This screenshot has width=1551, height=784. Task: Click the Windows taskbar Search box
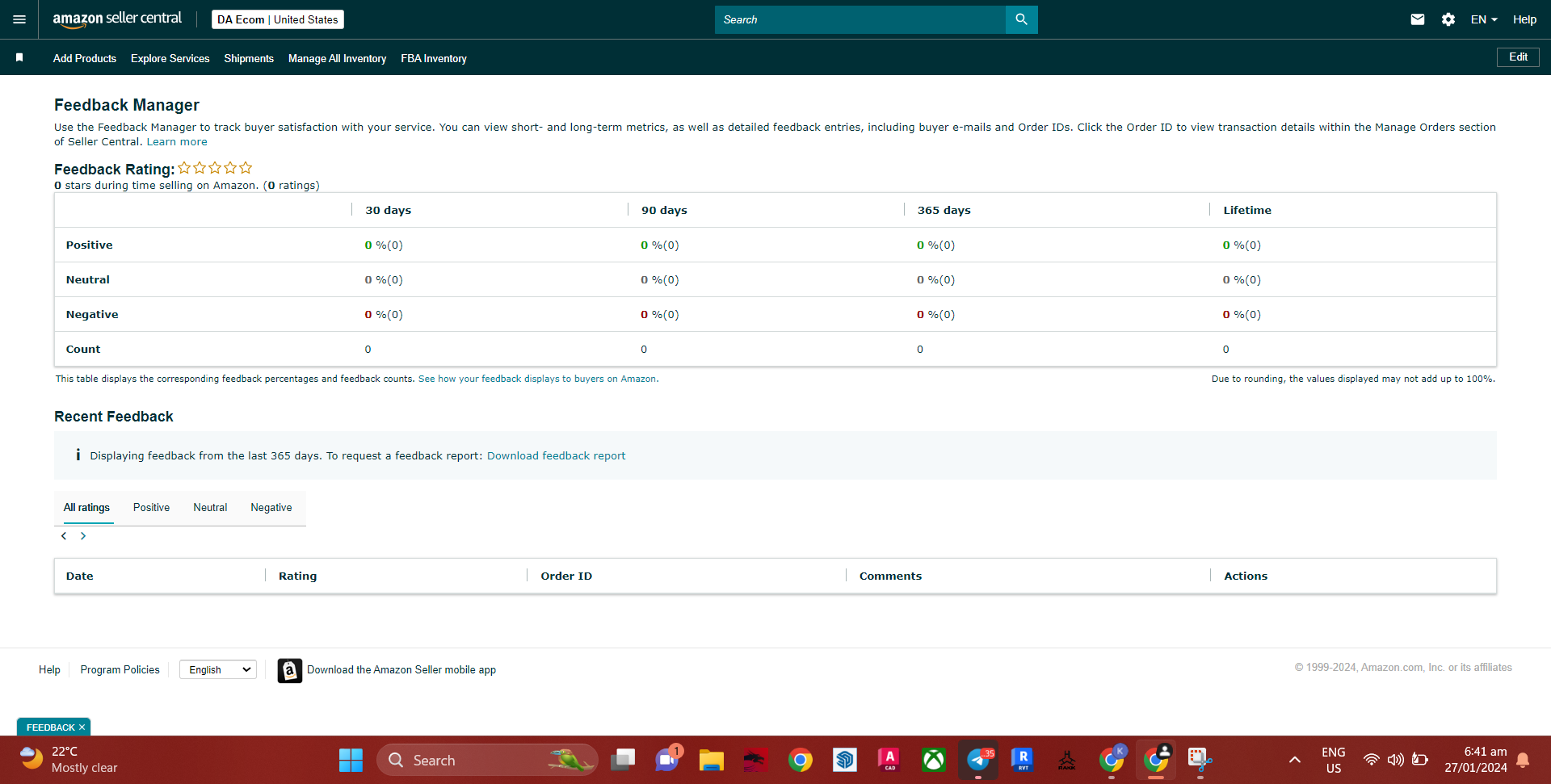(x=487, y=760)
